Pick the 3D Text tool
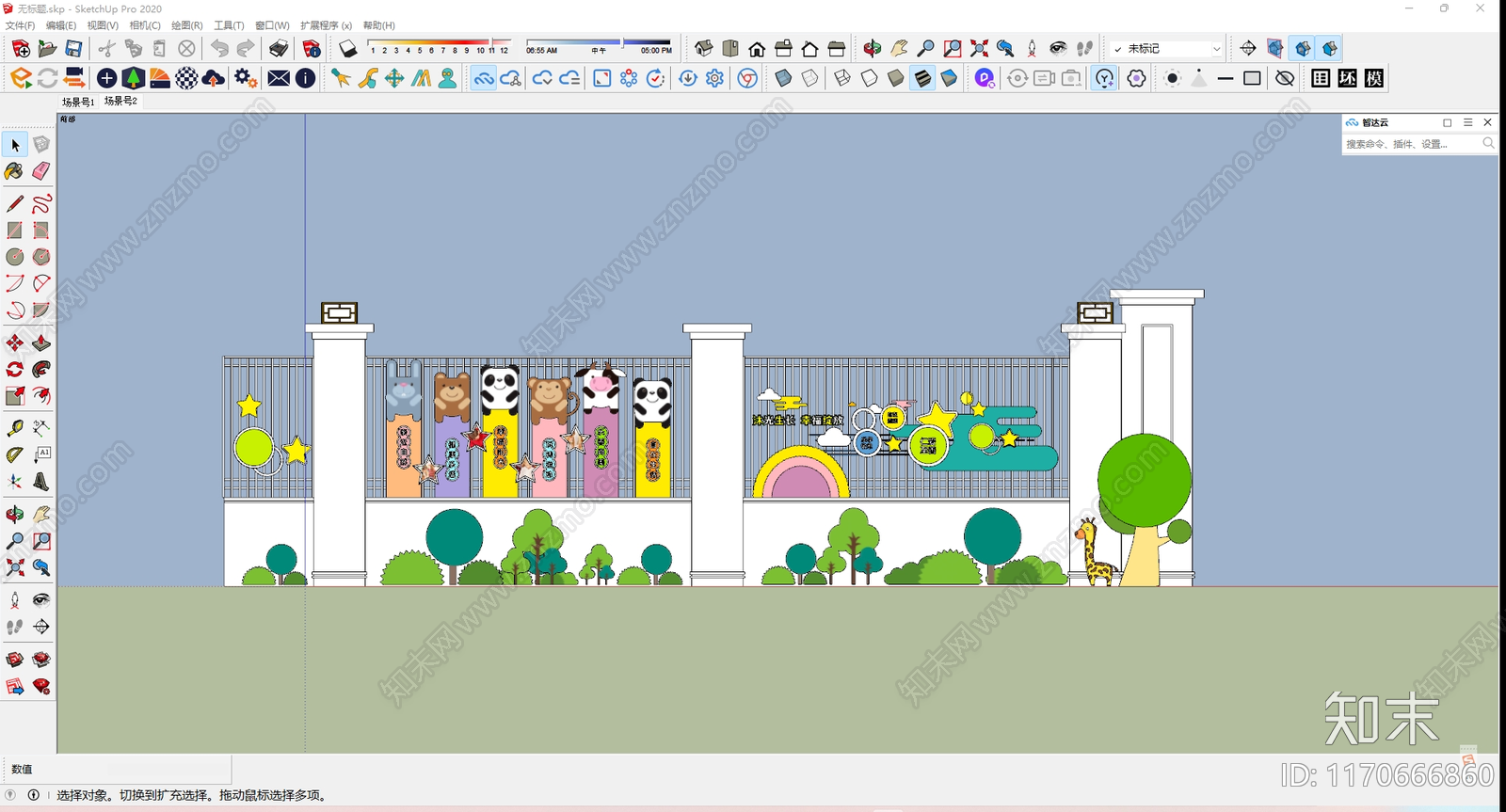 (x=41, y=482)
